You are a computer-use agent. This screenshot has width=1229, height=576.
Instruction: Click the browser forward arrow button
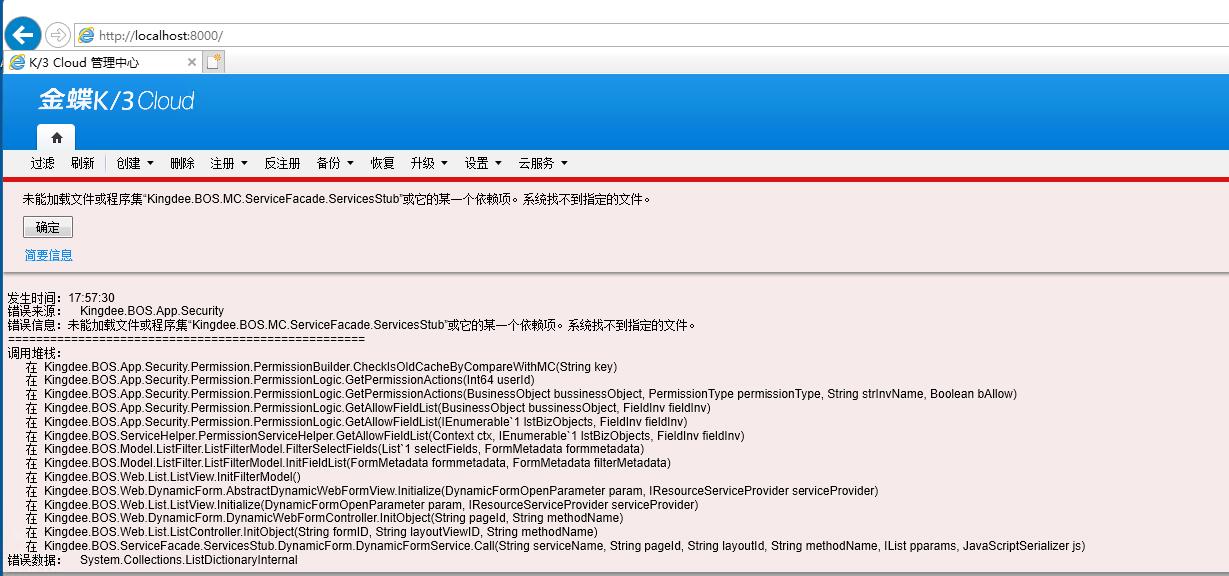click(x=58, y=35)
